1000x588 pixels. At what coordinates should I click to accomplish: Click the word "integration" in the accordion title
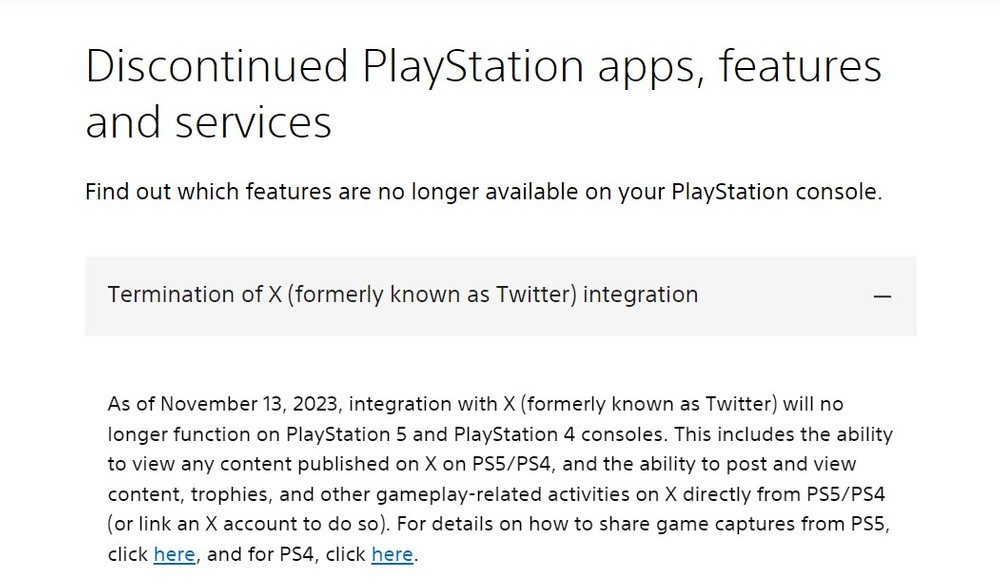(x=640, y=295)
